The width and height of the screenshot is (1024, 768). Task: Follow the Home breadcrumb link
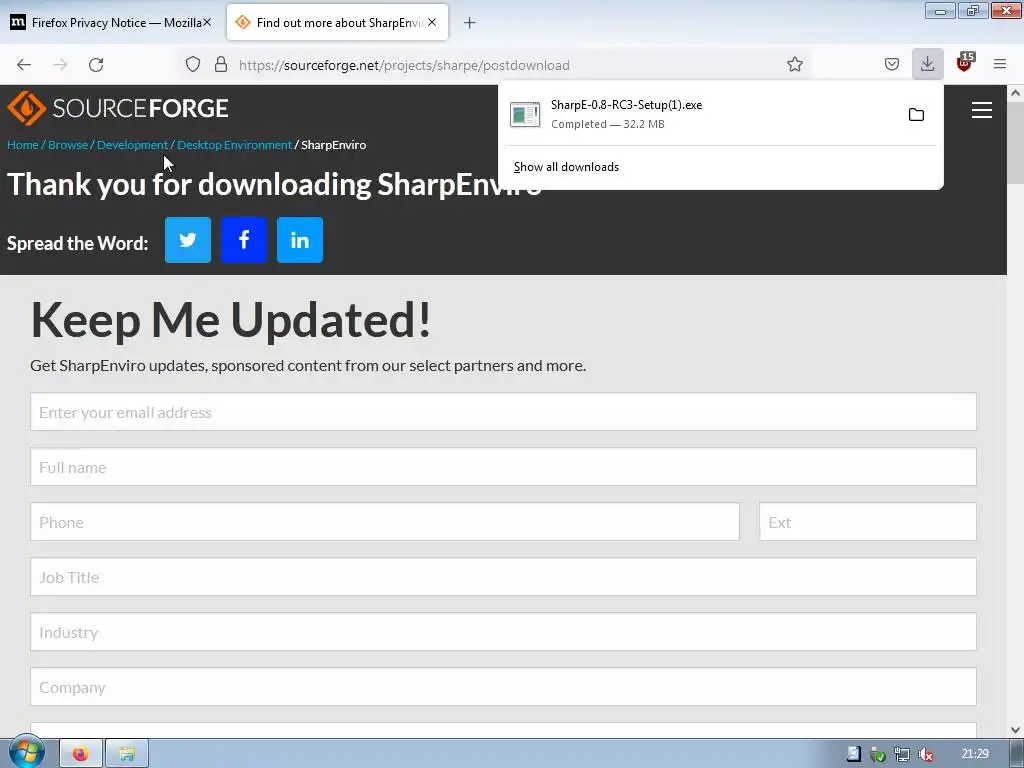click(x=23, y=145)
